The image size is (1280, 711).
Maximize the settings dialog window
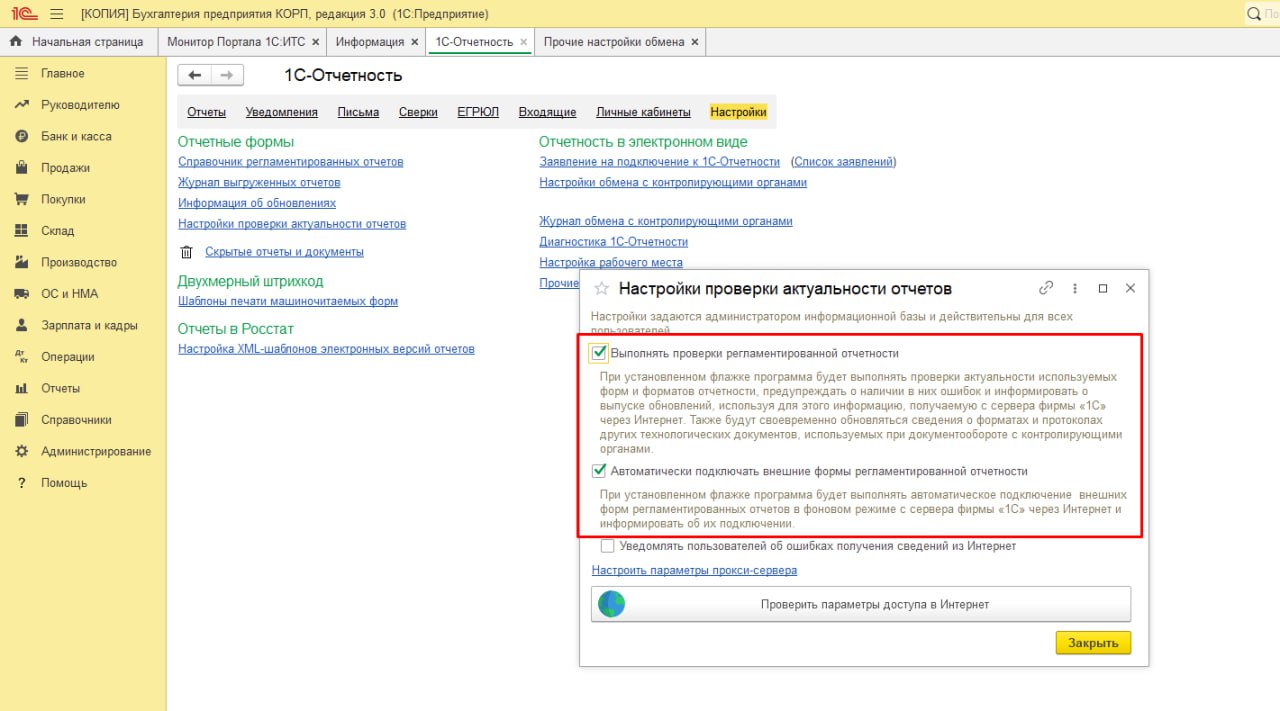(1103, 288)
